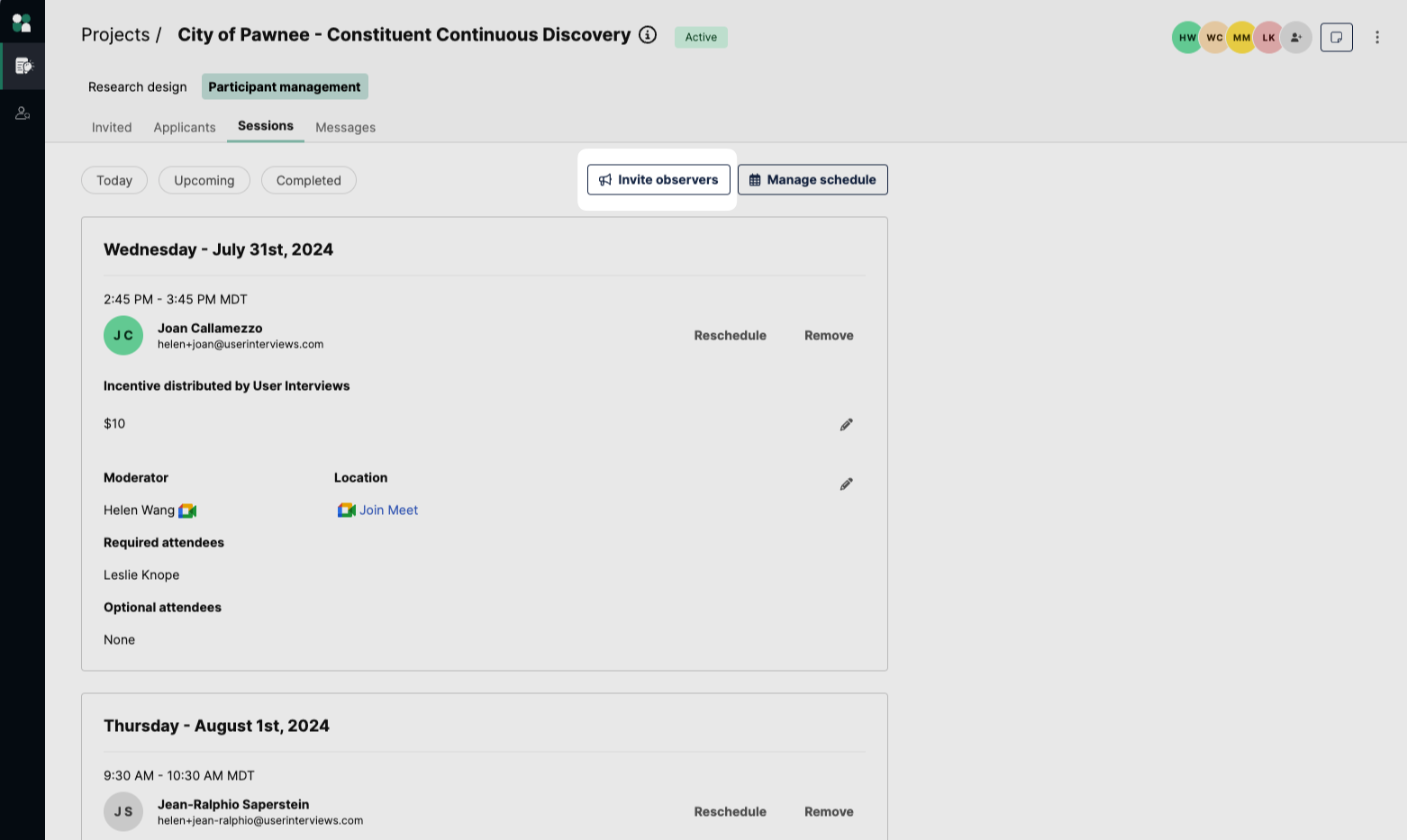Click the MM team member avatar
This screenshot has height=840, width=1407.
(1241, 38)
